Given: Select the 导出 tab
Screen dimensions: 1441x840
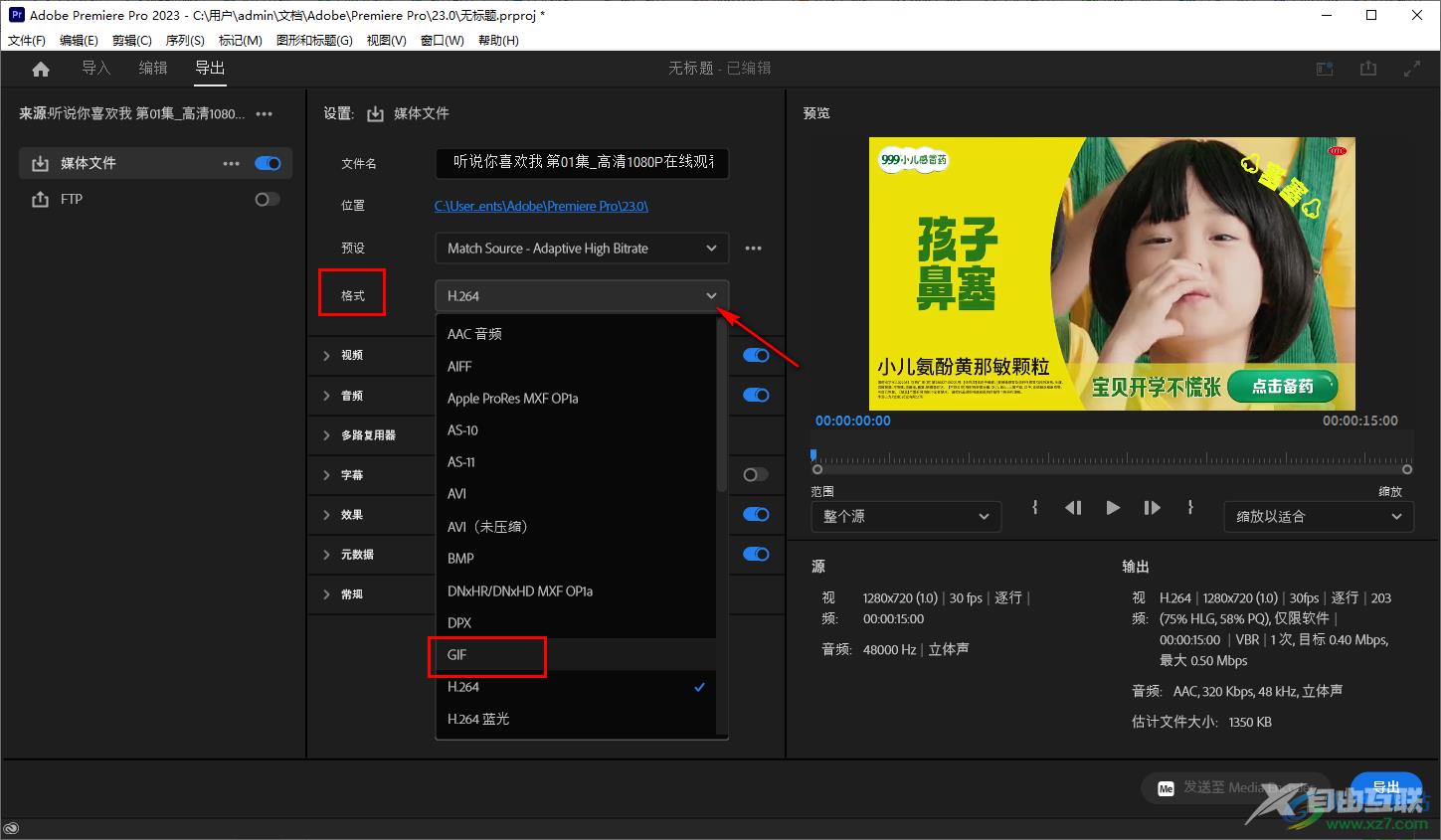Looking at the screenshot, I should tap(210, 69).
